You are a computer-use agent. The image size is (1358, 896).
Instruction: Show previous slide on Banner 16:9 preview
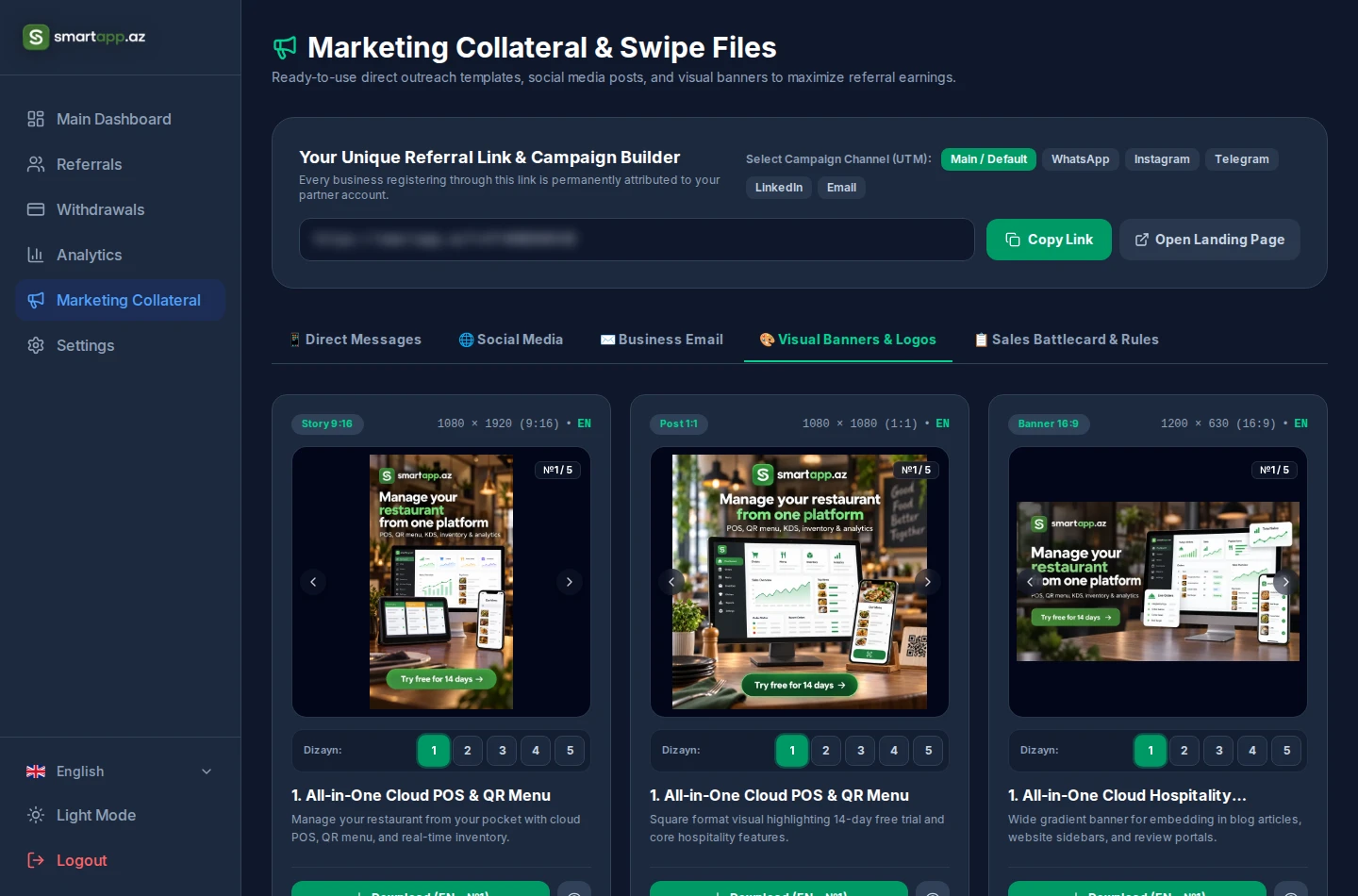click(x=1030, y=582)
